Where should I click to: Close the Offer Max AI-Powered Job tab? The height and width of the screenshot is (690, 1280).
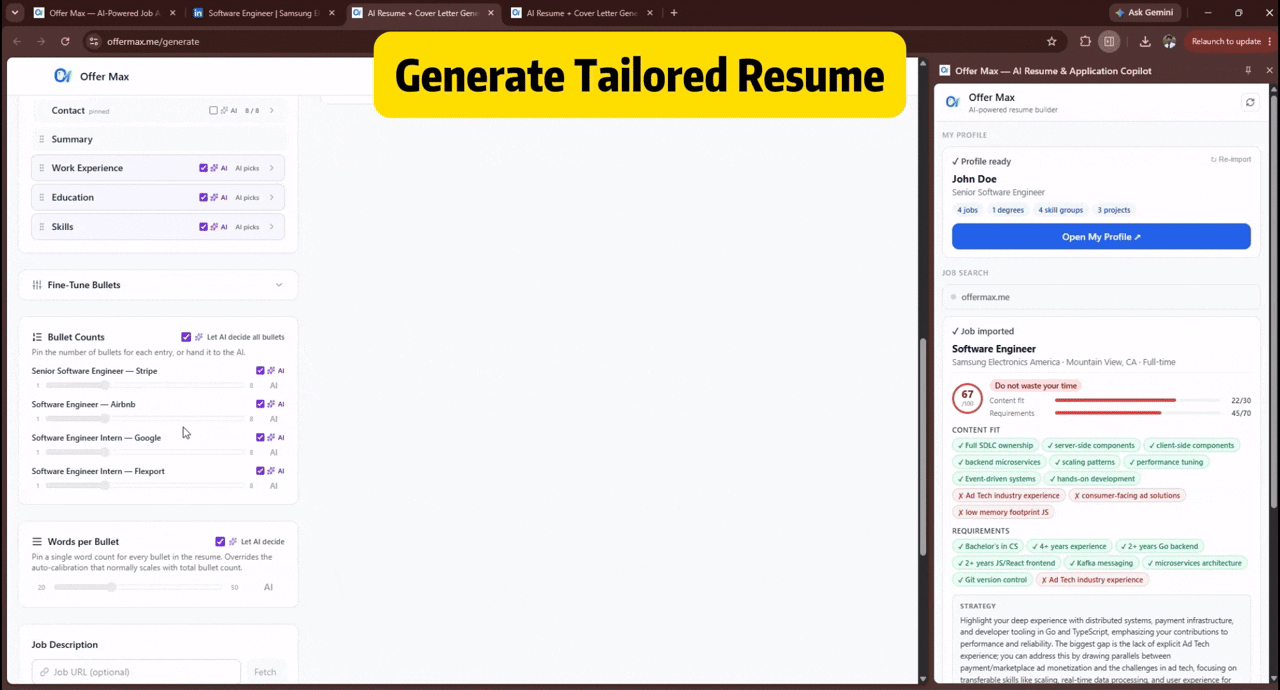[x=172, y=13]
